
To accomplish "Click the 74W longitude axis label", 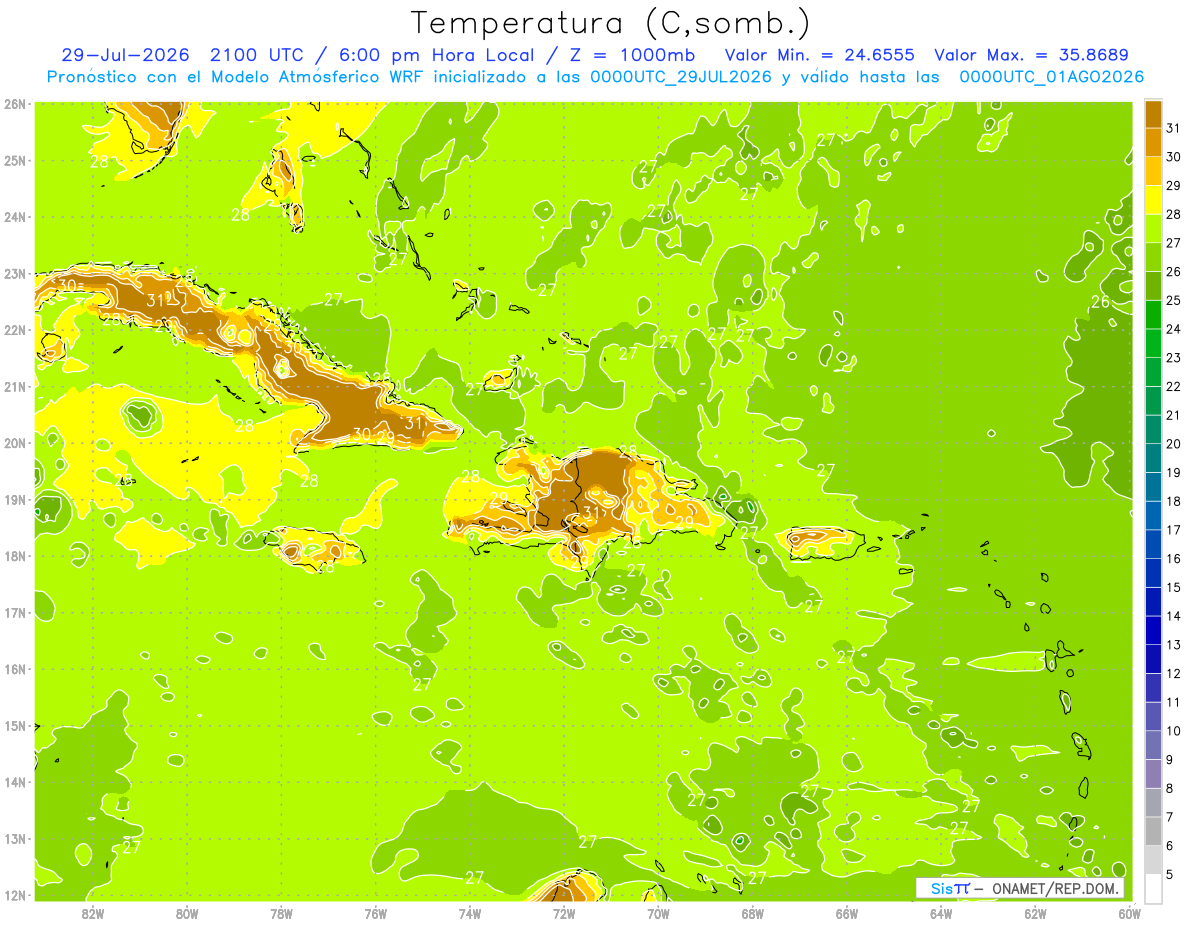I will tap(470, 914).
